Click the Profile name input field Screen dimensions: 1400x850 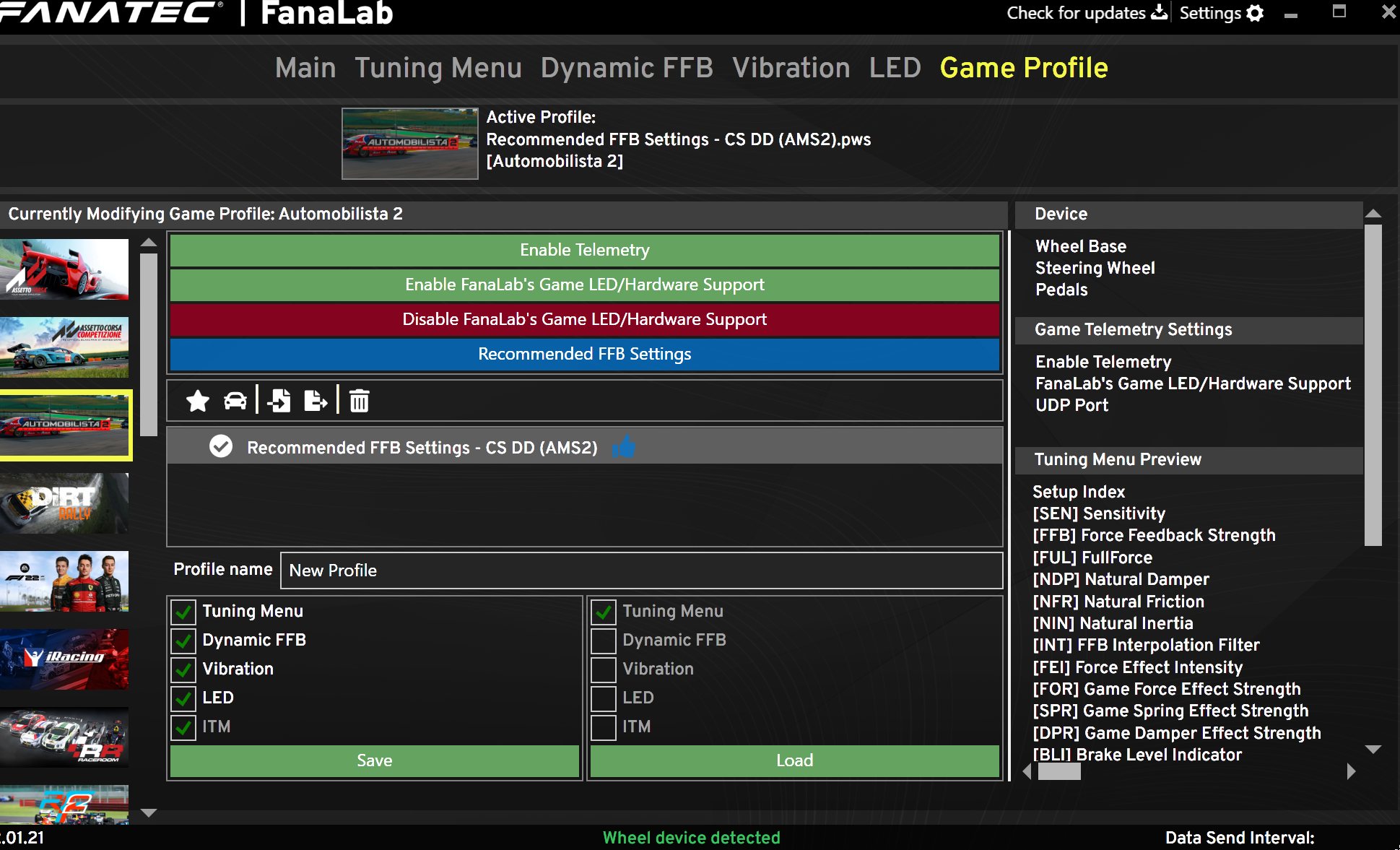(x=641, y=571)
